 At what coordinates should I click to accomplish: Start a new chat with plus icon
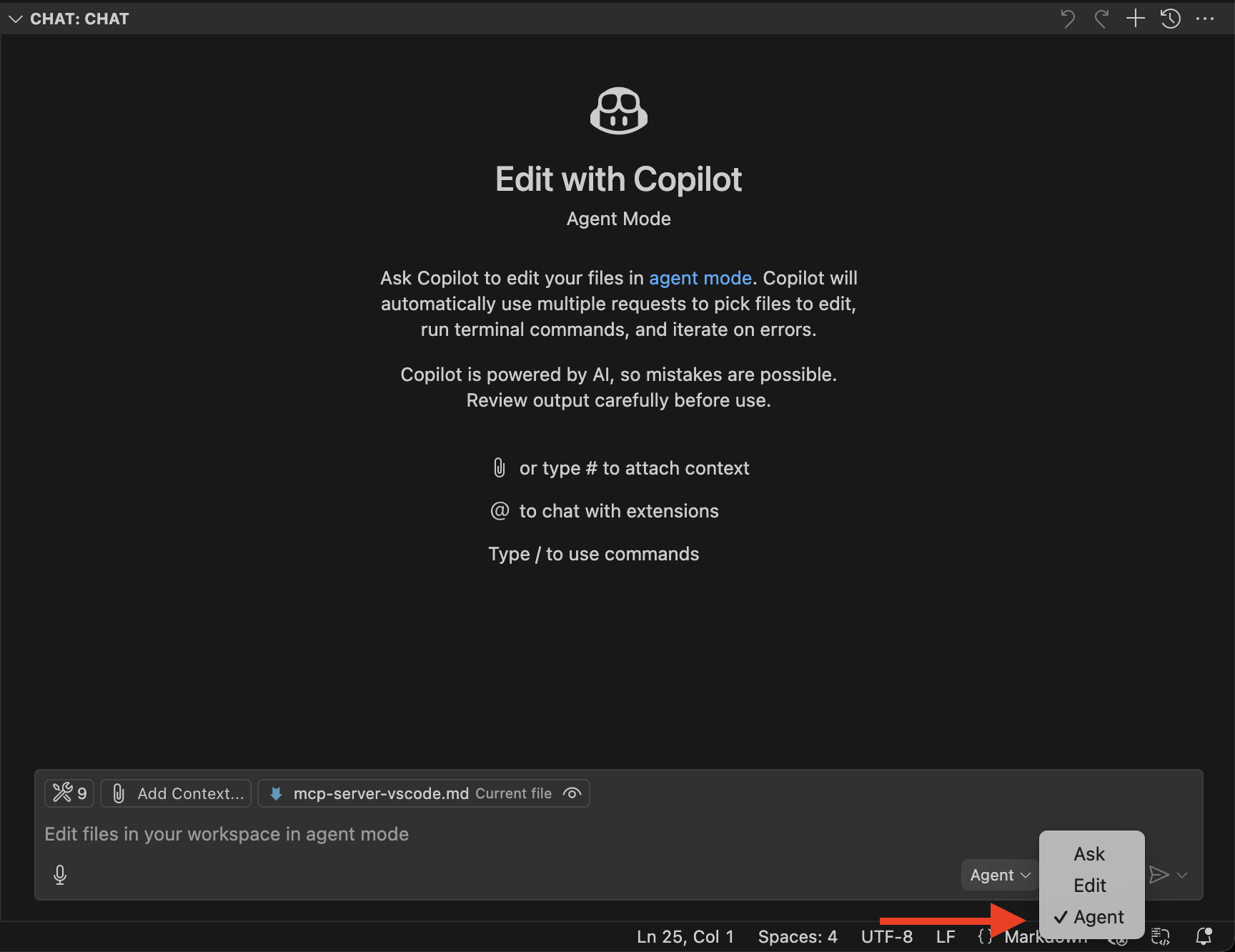pos(1136,19)
